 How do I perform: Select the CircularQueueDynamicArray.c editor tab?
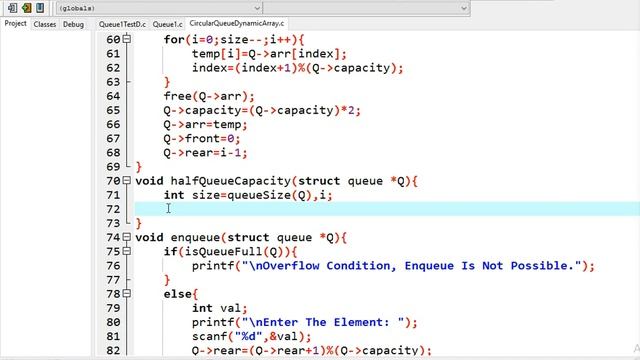[x=237, y=24]
